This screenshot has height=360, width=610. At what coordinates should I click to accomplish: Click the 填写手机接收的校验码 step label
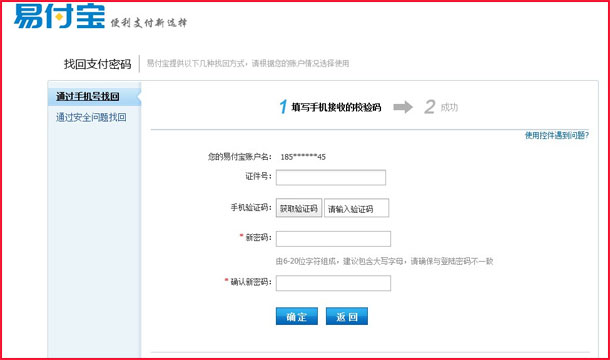pos(337,107)
